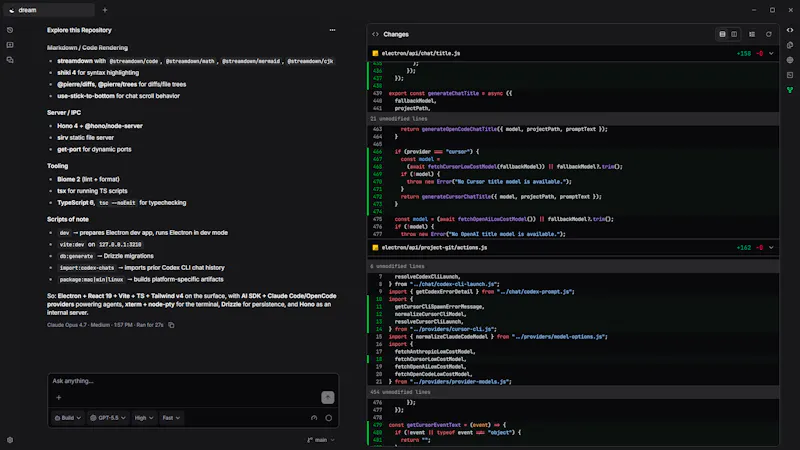The image size is (800, 450).
Task: Click the Changes panel title
Action: click(396, 34)
